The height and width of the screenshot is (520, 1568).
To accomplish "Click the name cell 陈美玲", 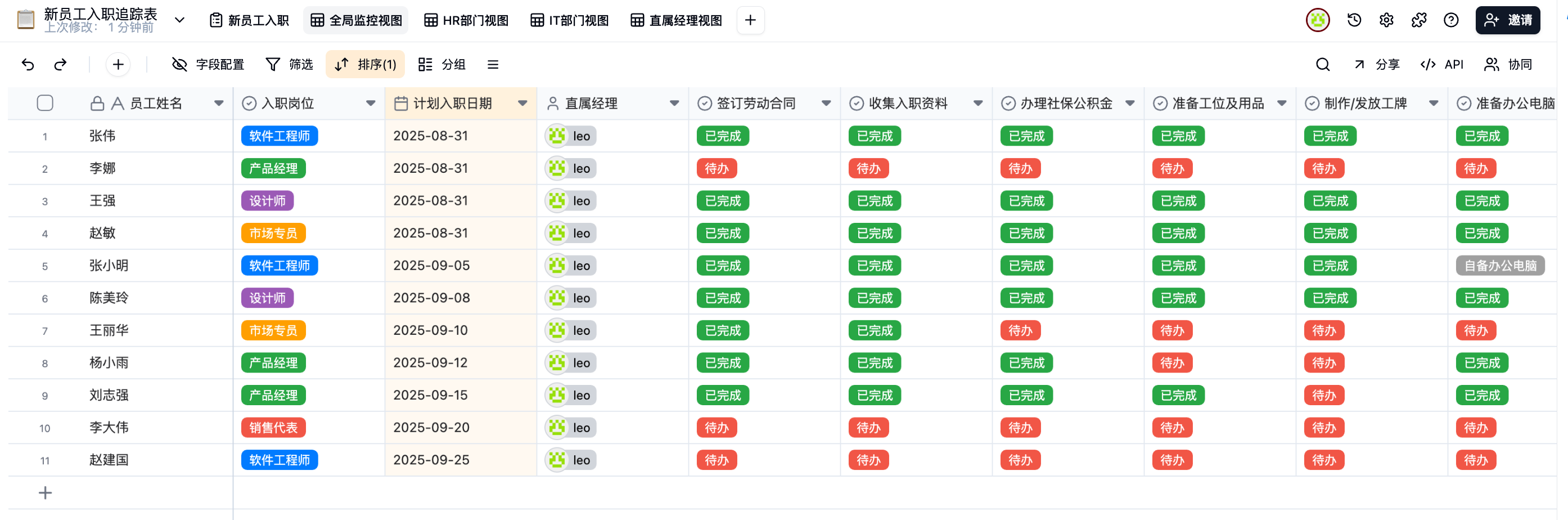I will coord(109,298).
